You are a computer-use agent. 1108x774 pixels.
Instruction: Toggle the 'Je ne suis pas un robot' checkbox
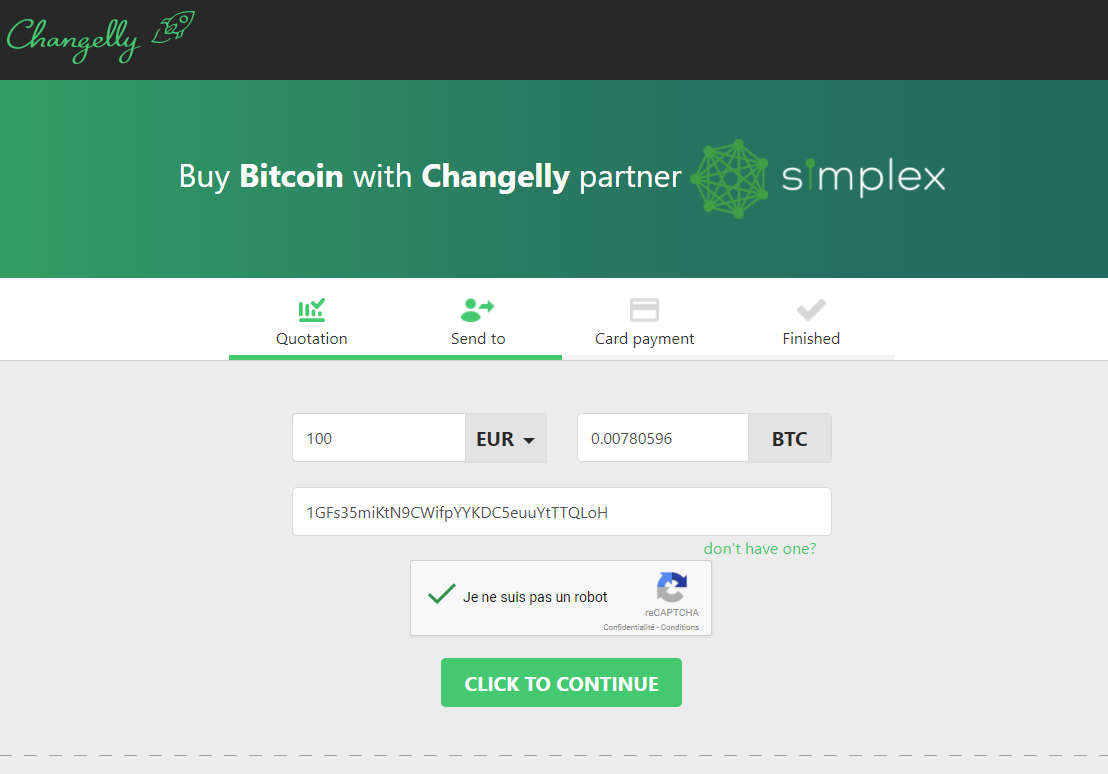[442, 594]
